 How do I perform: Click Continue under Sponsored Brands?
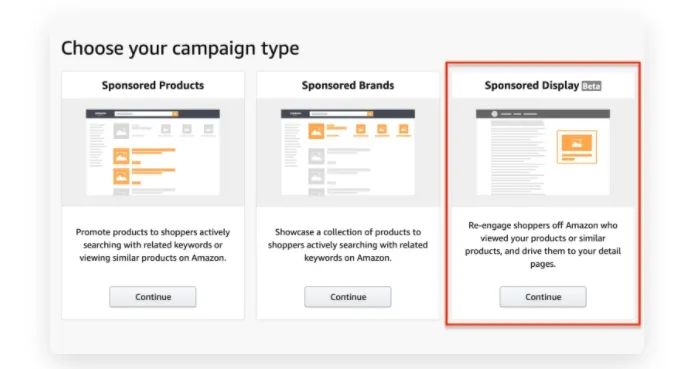(x=348, y=297)
